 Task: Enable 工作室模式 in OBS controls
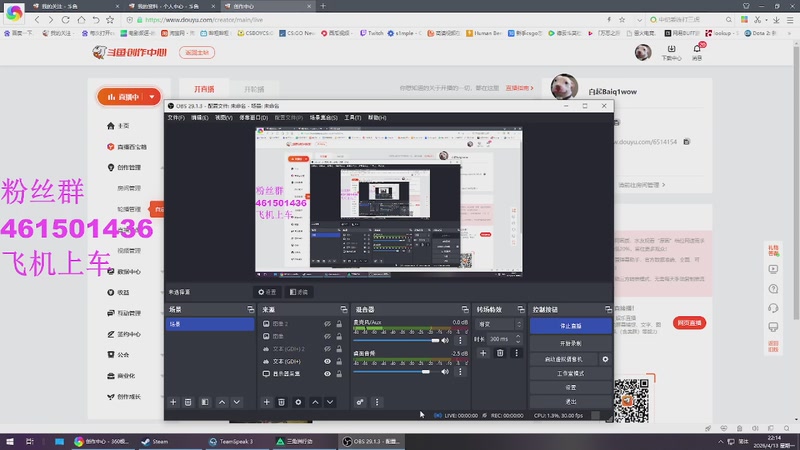pyautogui.click(x=570, y=373)
